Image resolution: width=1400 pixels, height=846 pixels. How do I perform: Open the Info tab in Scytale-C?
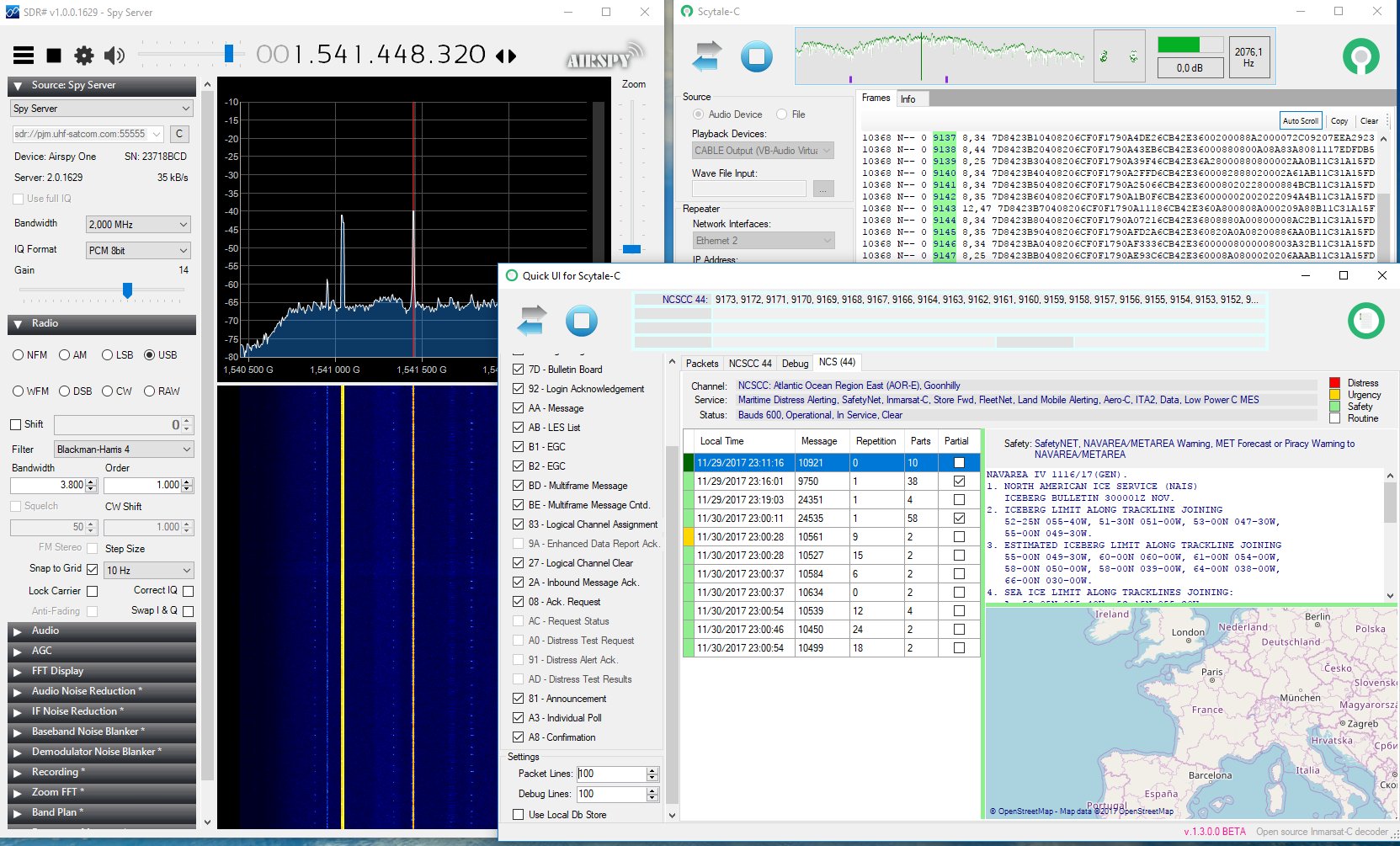tap(908, 99)
